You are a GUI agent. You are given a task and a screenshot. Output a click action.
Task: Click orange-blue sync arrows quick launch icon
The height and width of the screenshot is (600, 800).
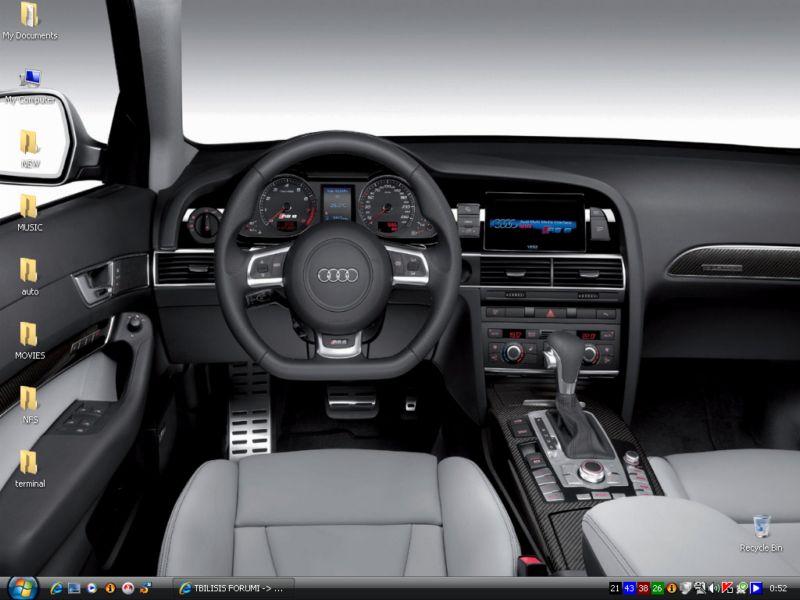click(x=145, y=588)
